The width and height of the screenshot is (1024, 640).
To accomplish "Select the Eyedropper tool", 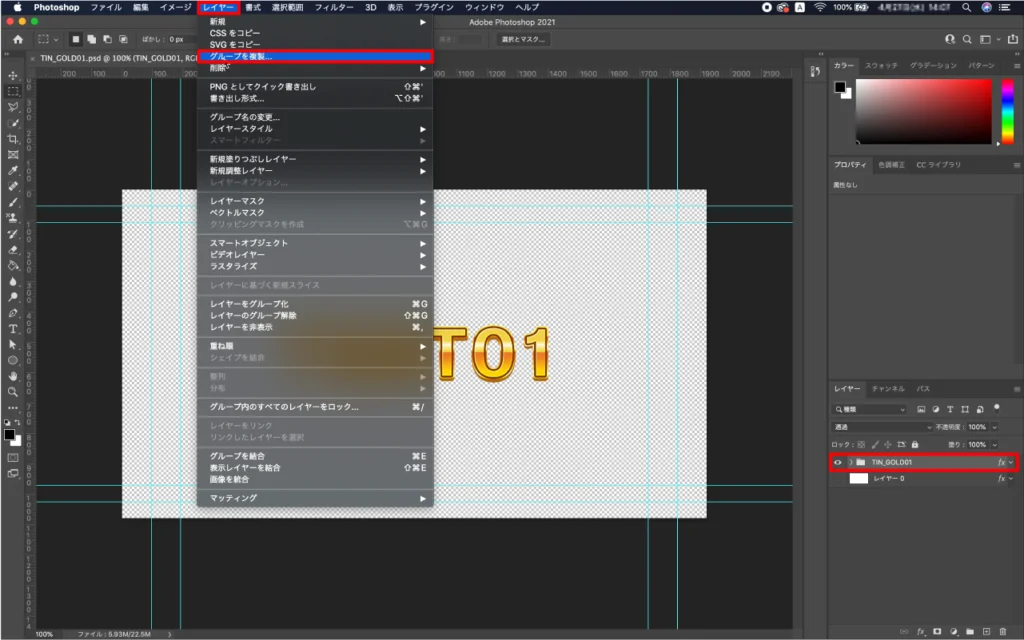I will [x=12, y=170].
